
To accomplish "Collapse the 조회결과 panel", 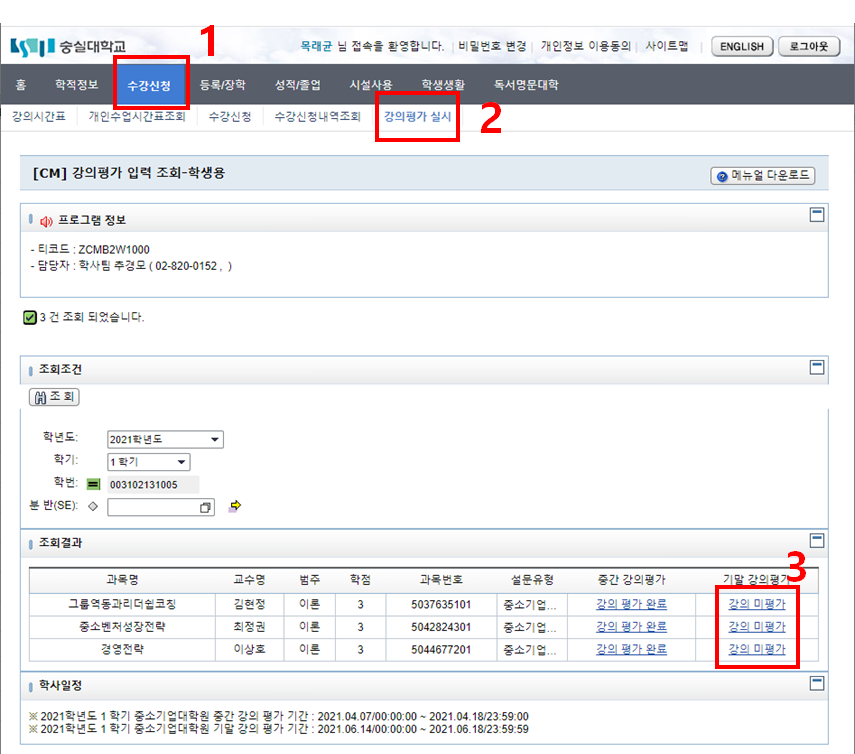I will click(x=816, y=541).
